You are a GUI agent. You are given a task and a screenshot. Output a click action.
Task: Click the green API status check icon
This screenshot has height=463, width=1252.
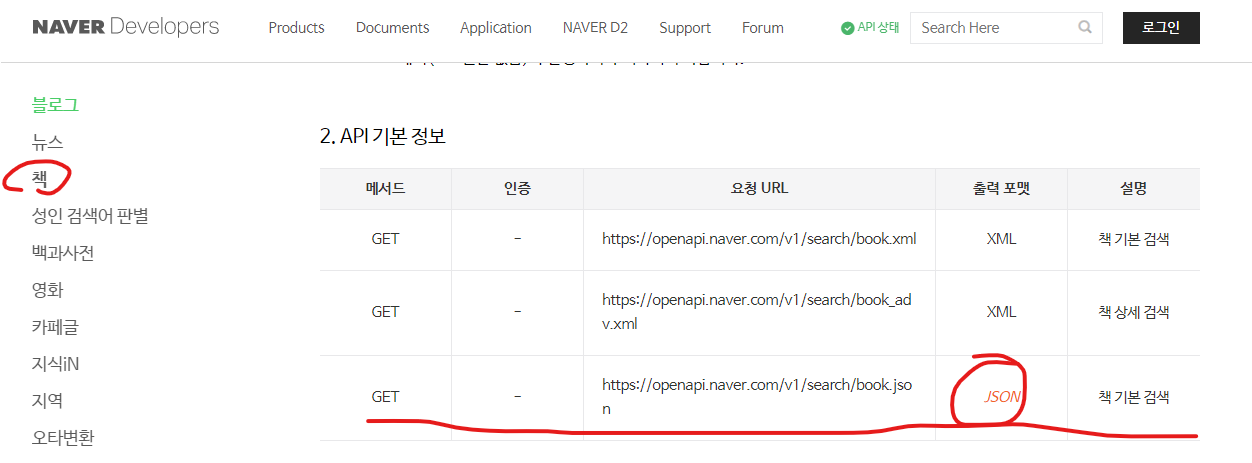pos(848,28)
